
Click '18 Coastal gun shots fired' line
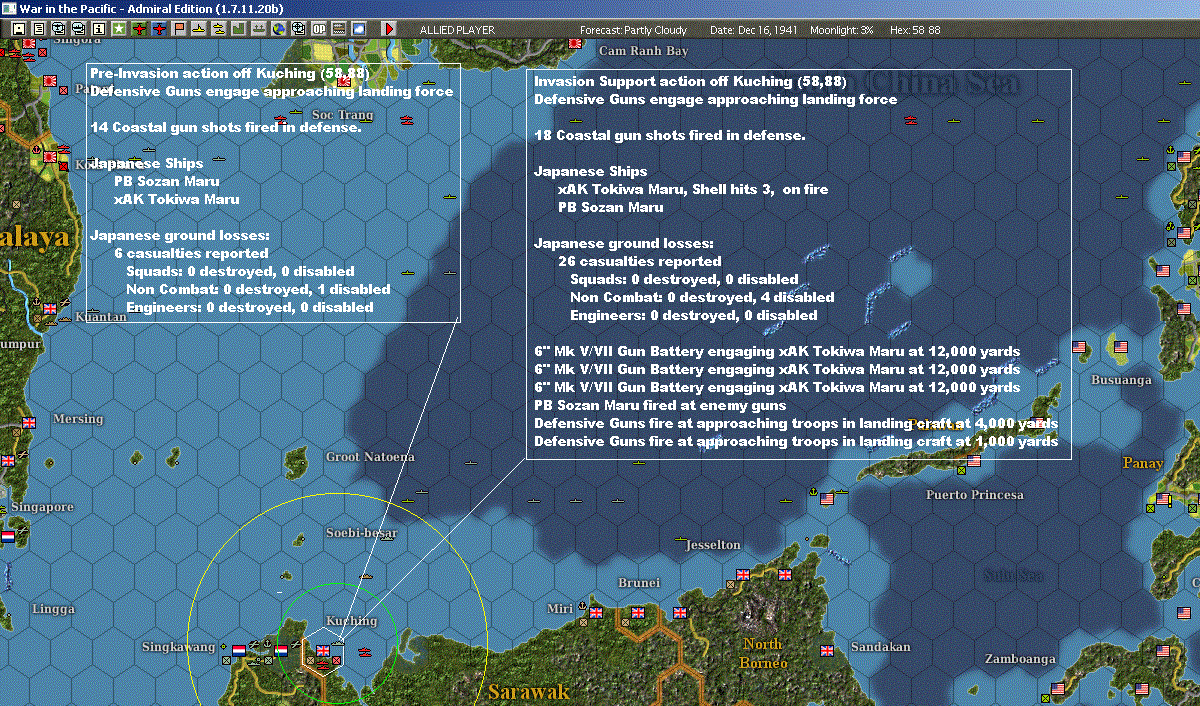669,135
